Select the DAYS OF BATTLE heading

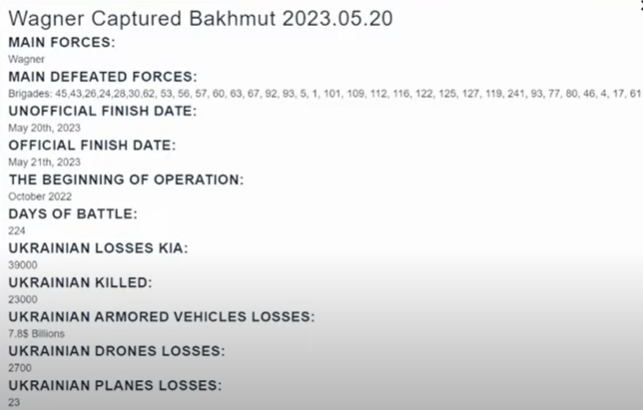(73, 214)
